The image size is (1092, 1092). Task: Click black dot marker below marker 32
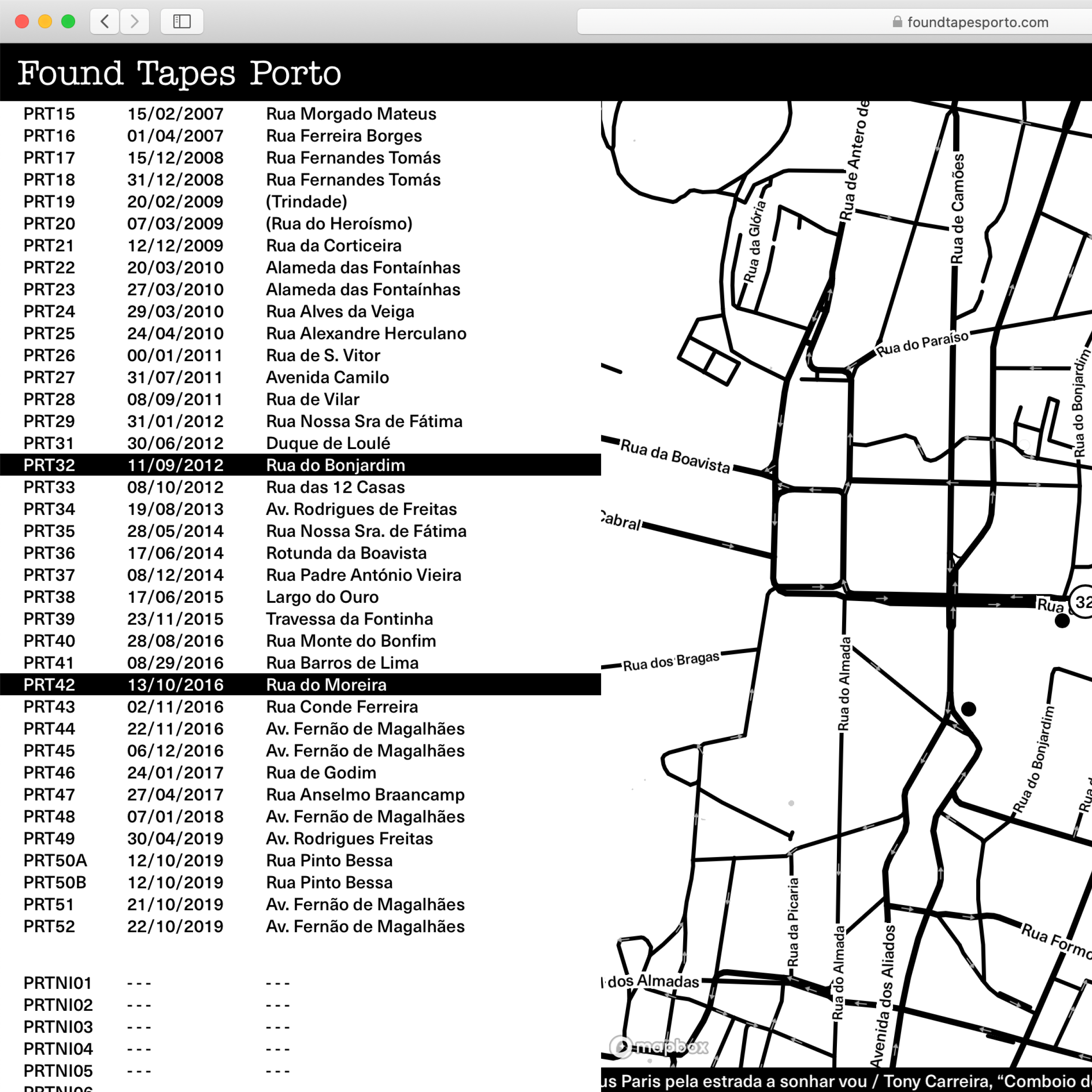pos(1062,621)
